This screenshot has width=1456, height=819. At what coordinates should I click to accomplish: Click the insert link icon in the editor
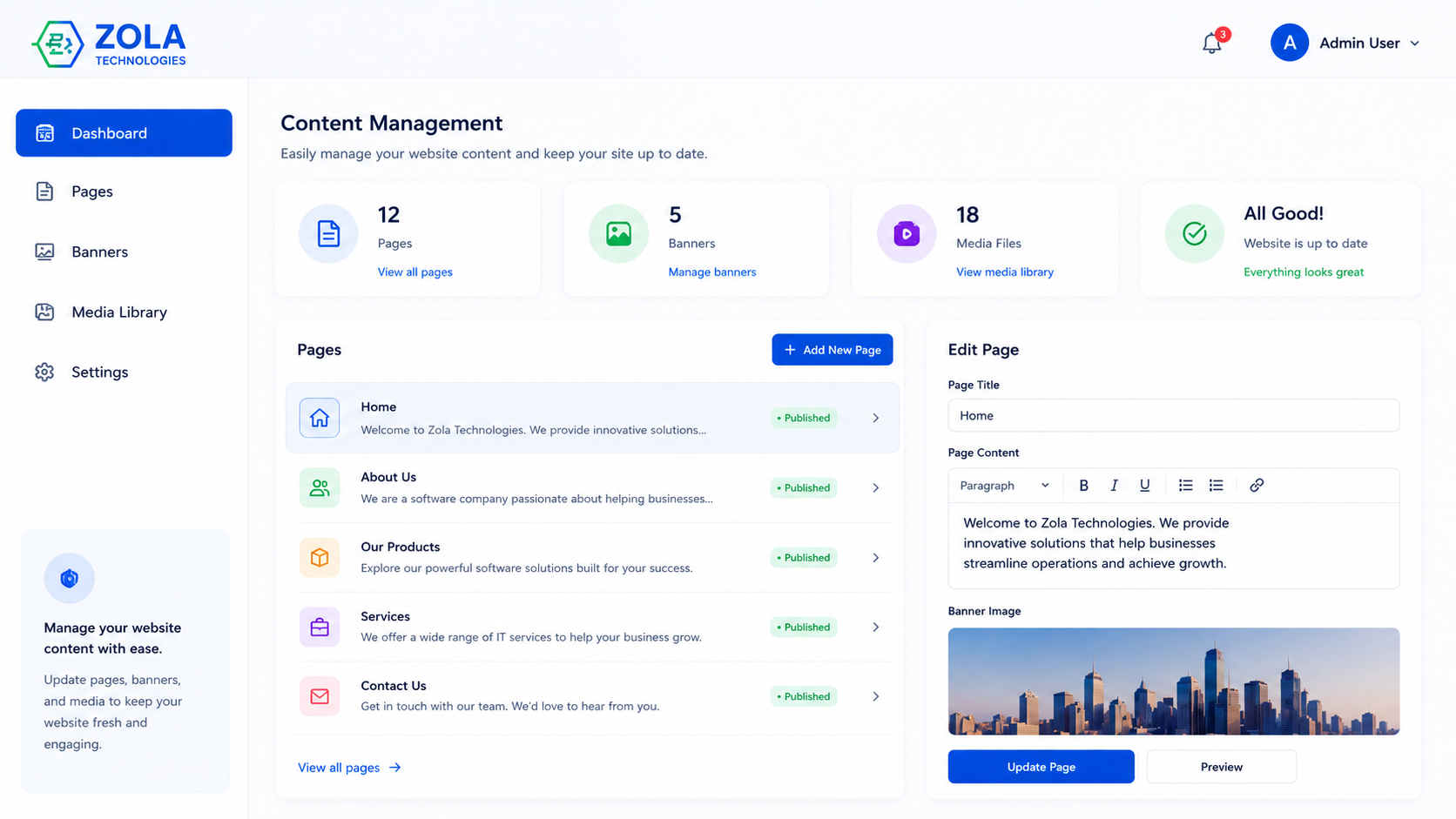1256,486
